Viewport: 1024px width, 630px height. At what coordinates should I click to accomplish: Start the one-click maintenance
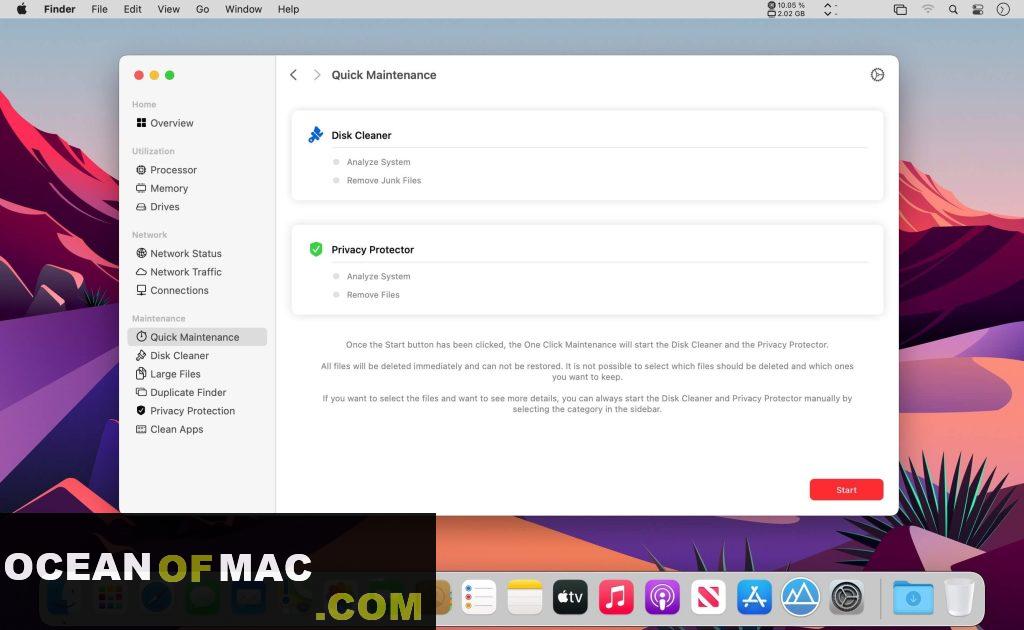(846, 490)
